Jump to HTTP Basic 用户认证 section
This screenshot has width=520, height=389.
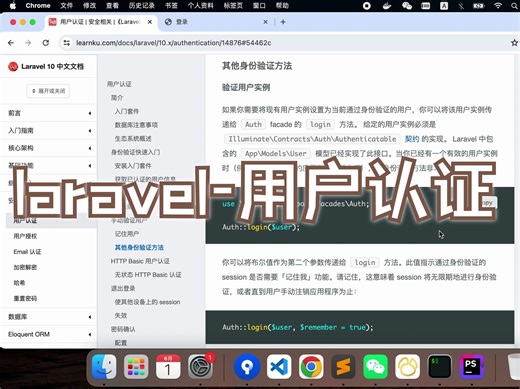point(140,261)
